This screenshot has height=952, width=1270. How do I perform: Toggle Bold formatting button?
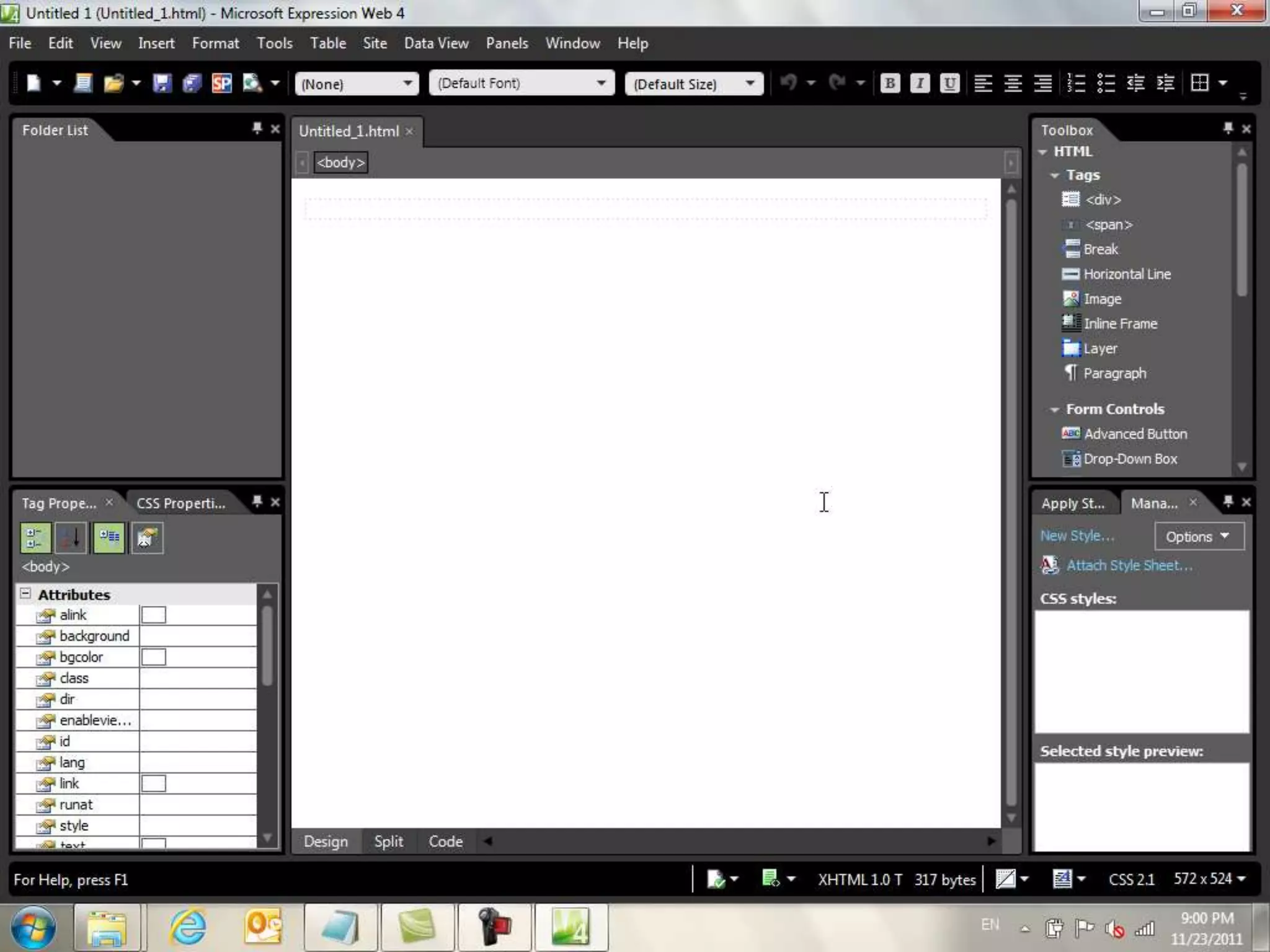889,83
